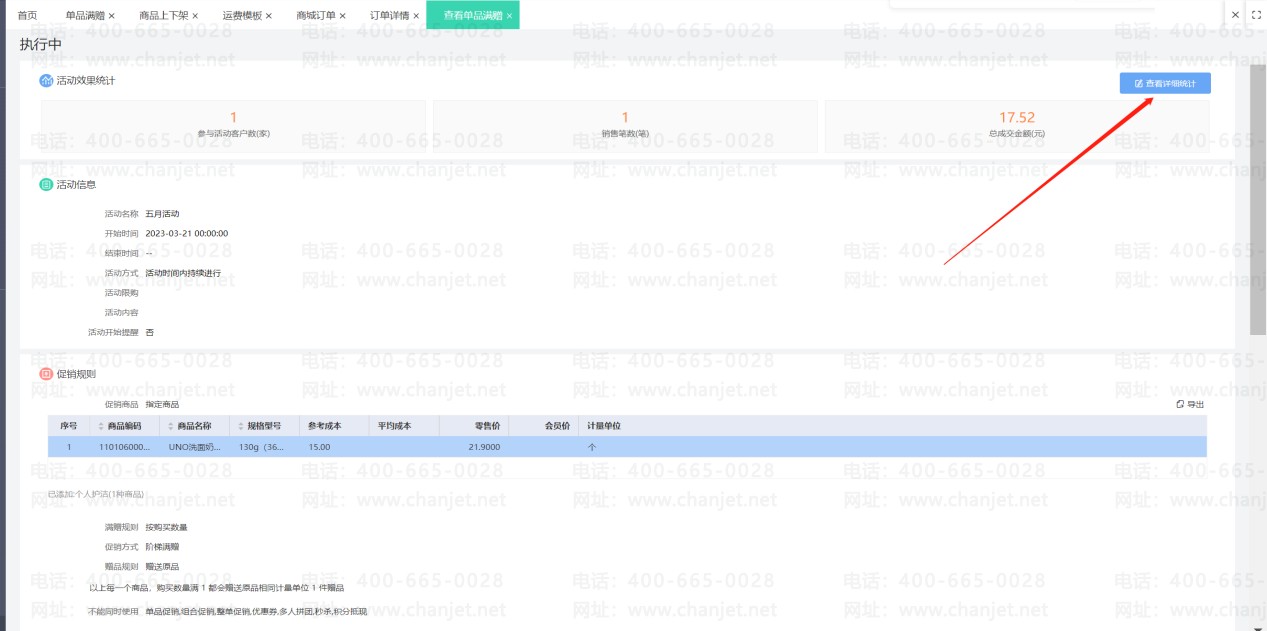Close the 订单详情 tab
The width and height of the screenshot is (1267, 631).
416,16
